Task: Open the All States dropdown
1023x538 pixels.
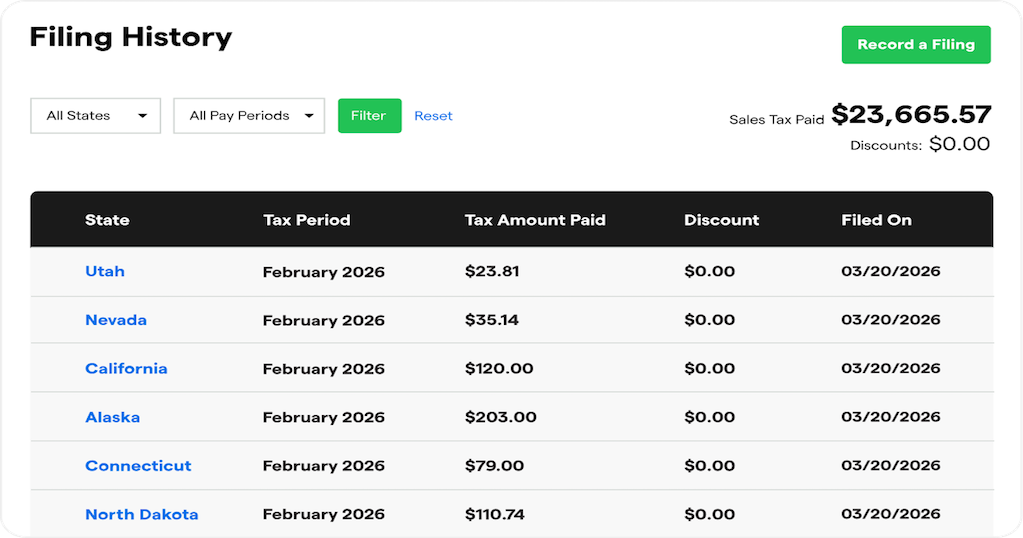Action: pos(96,116)
